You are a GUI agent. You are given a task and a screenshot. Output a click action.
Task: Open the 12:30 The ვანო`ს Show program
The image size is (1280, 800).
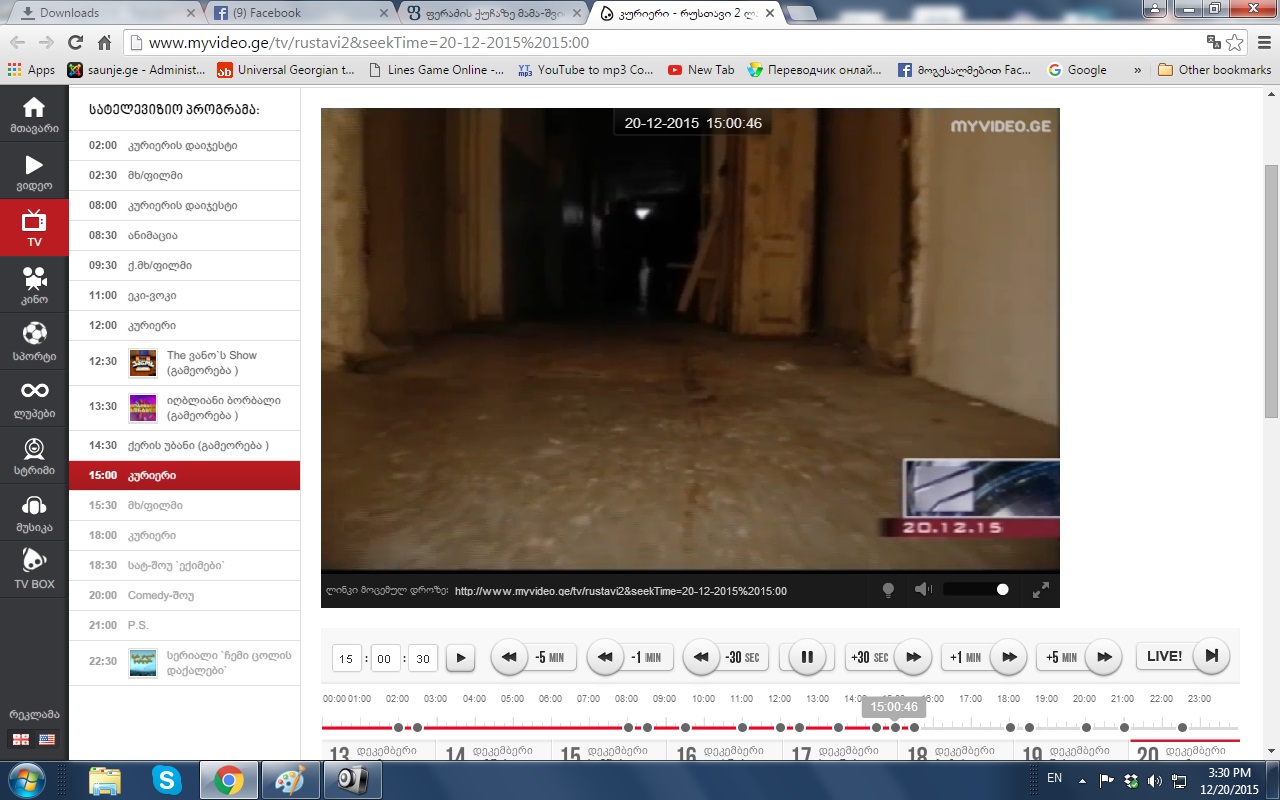[184, 363]
